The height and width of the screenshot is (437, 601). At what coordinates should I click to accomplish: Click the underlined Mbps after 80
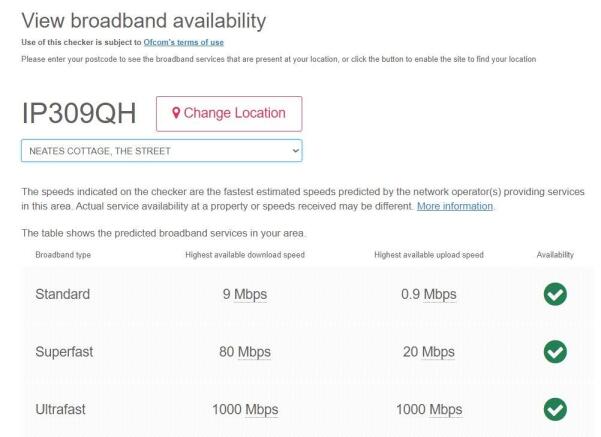(x=254, y=352)
